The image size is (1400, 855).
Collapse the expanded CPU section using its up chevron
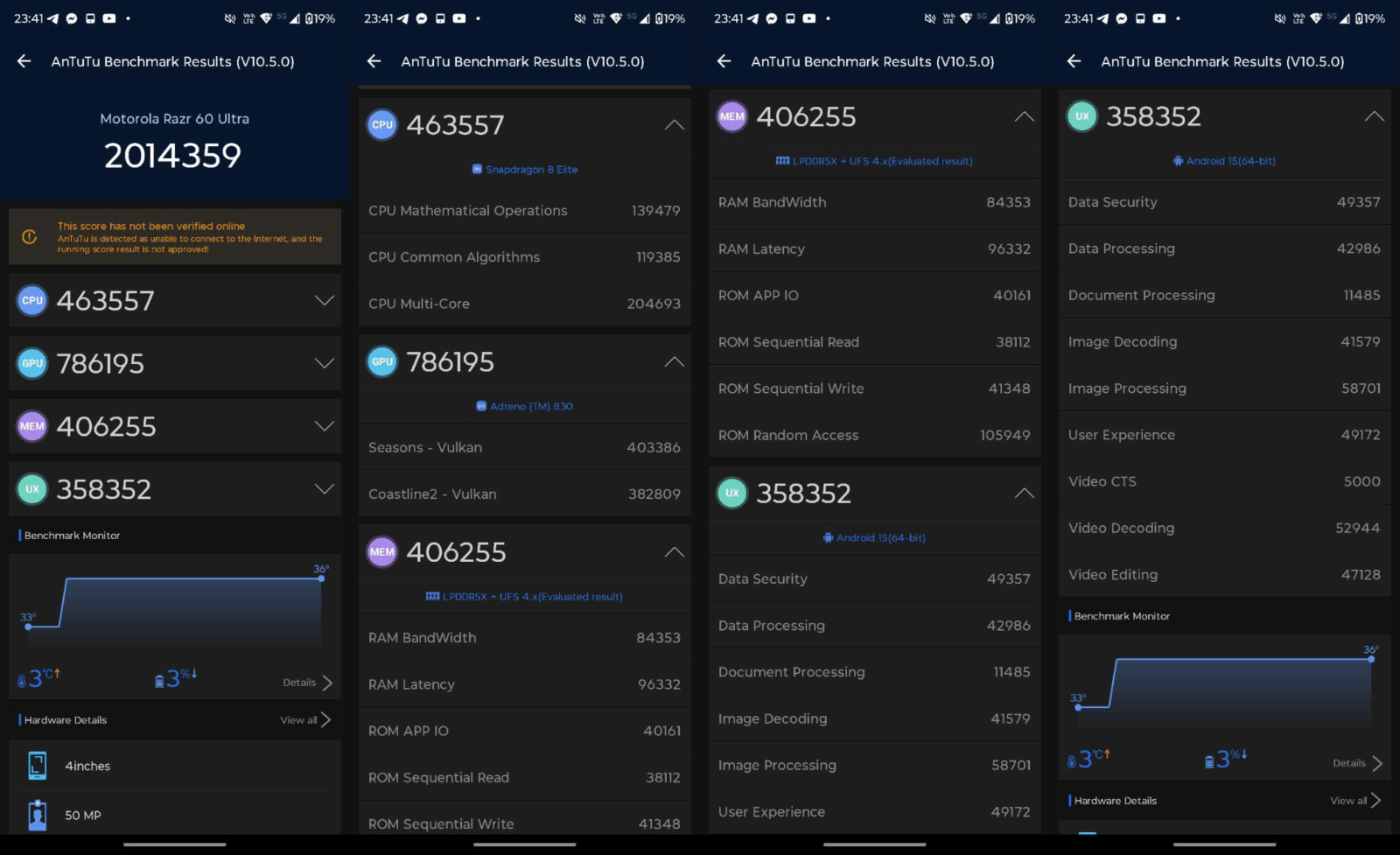[x=674, y=125]
